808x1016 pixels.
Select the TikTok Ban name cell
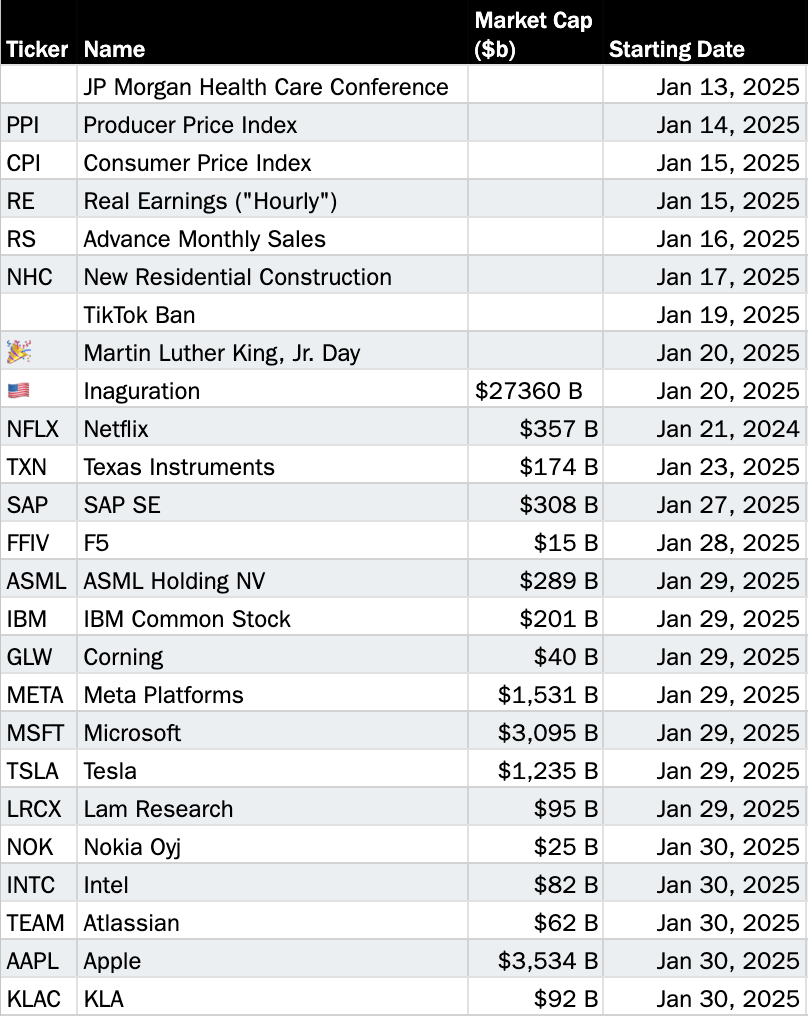tap(140, 315)
